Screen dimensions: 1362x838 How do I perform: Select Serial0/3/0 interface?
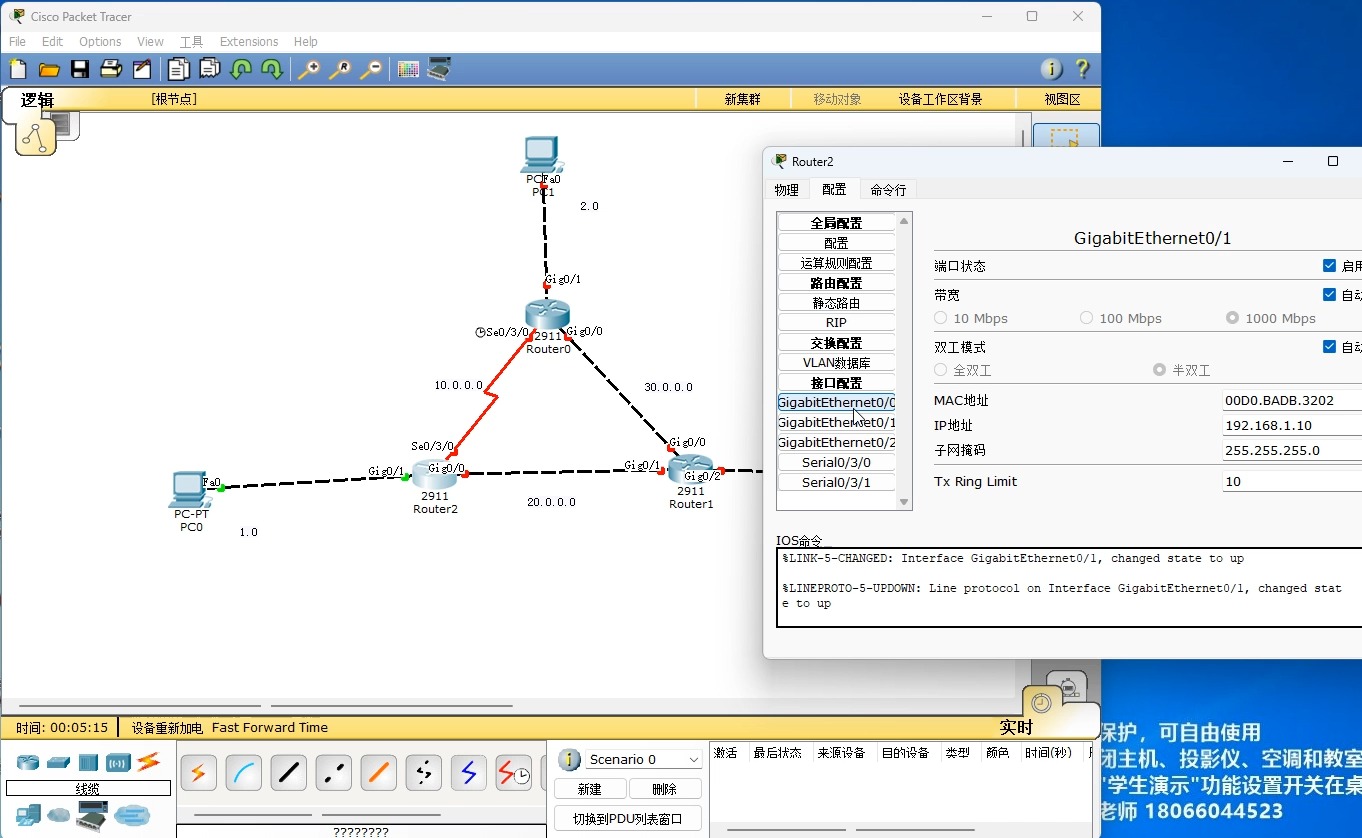coord(836,463)
